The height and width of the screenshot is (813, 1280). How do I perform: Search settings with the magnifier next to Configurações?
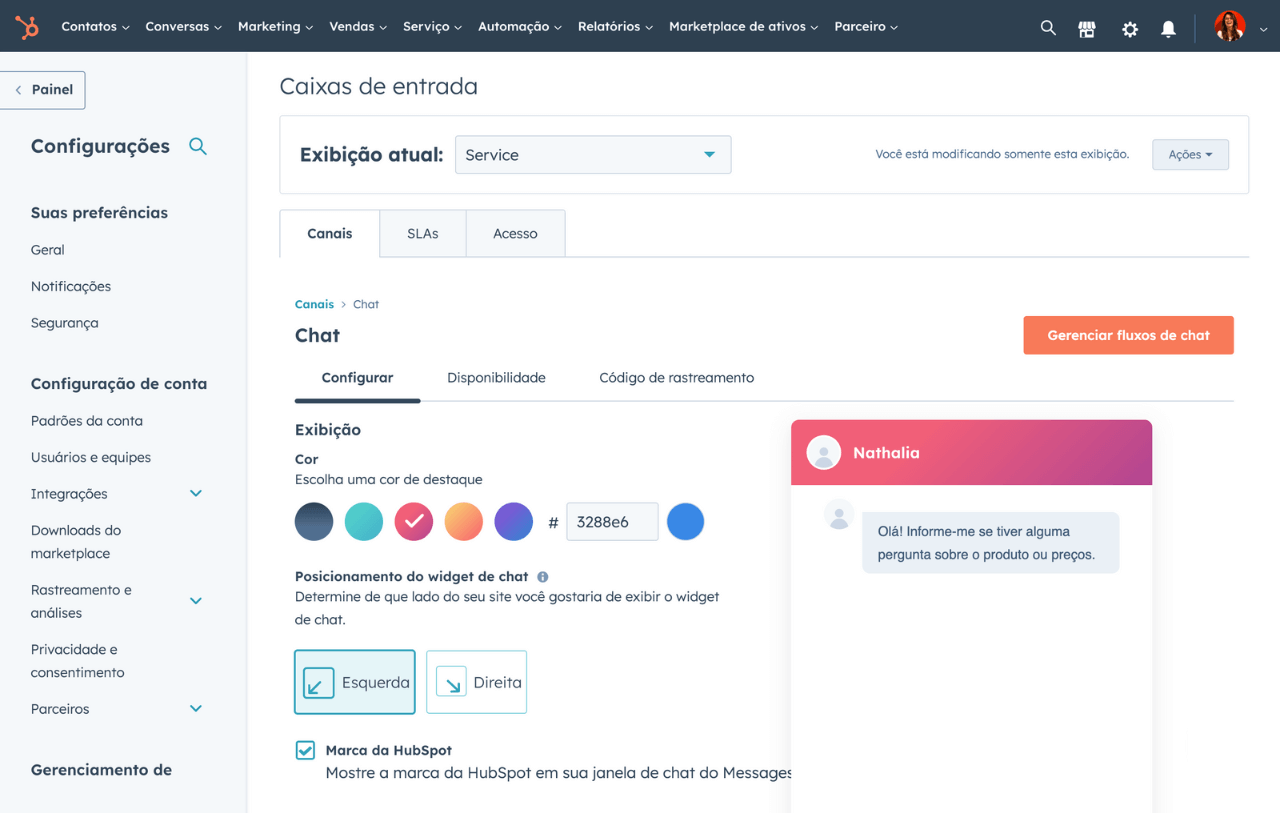[x=198, y=147]
